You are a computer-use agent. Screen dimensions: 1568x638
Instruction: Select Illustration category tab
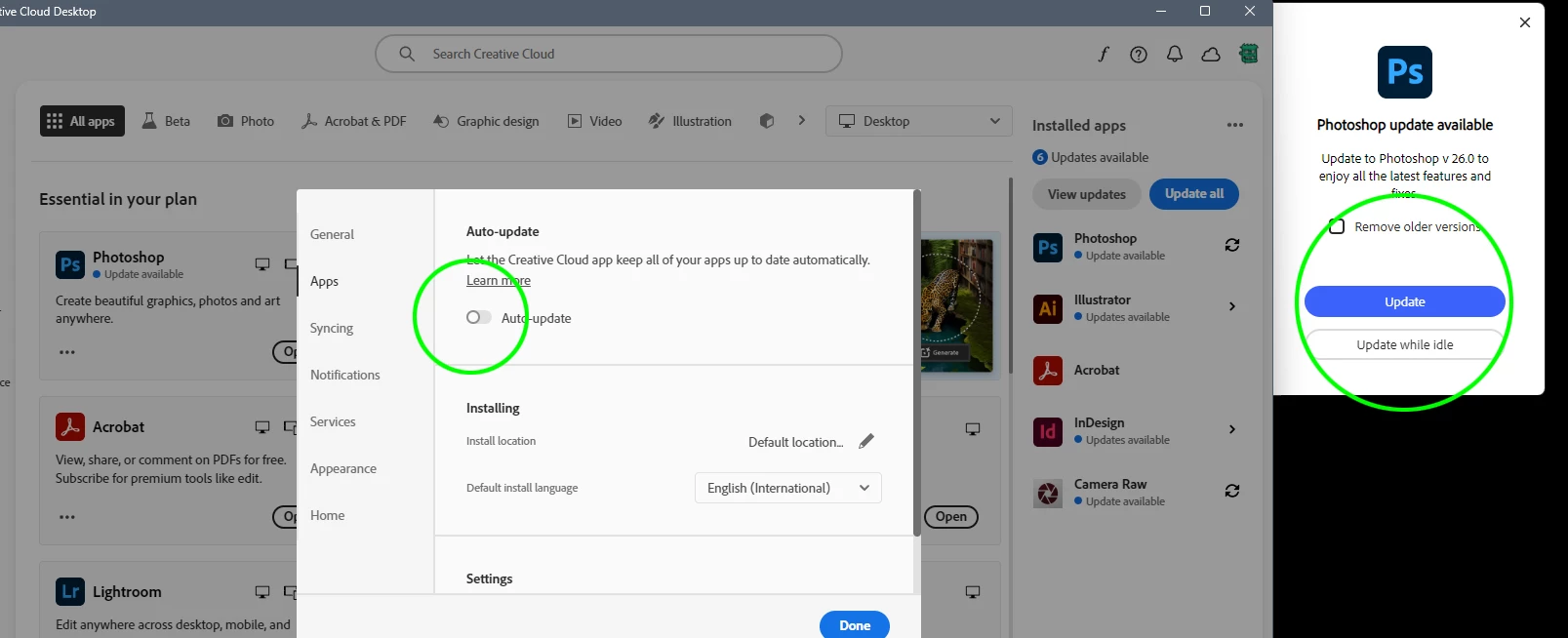(690, 121)
